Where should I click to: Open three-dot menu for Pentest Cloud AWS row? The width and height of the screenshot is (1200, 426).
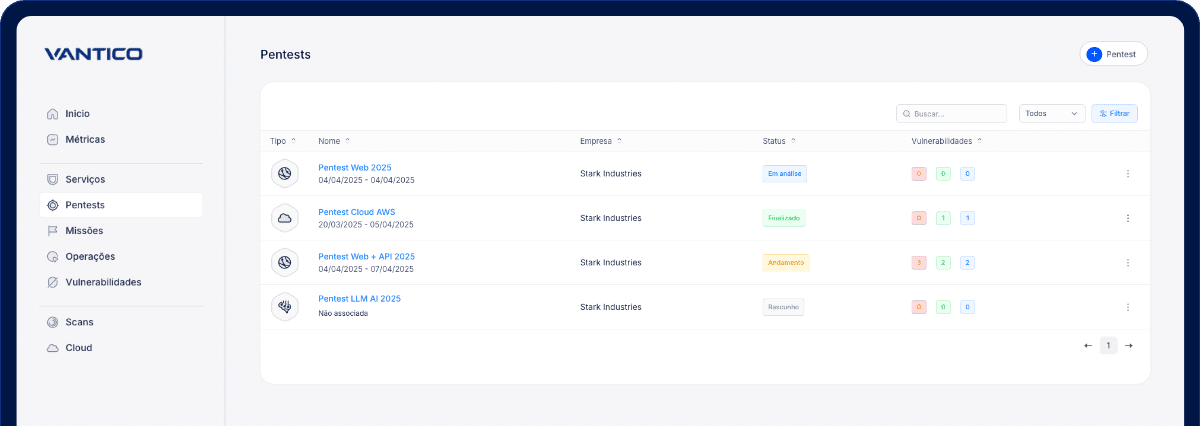point(1128,218)
